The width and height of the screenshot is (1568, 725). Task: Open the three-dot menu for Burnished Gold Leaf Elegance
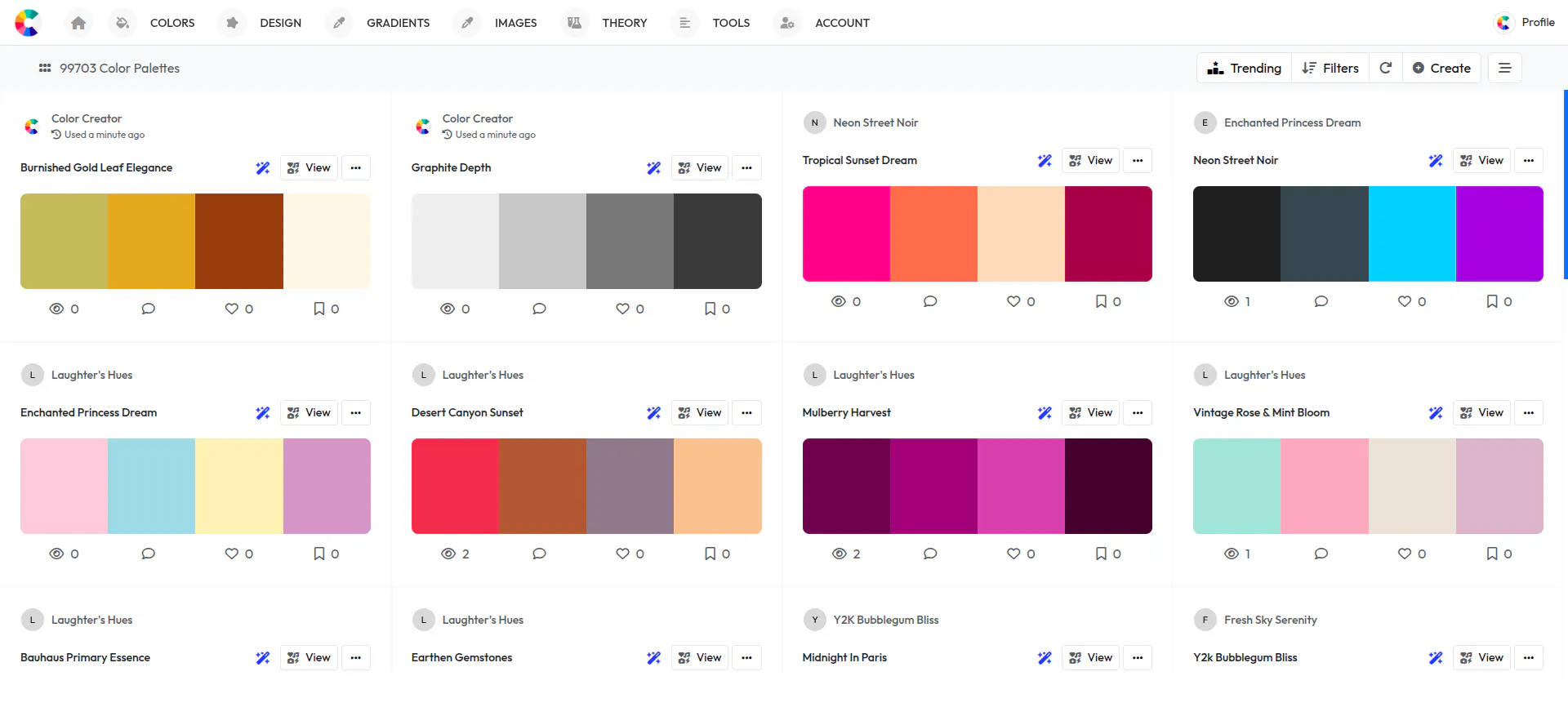coord(356,168)
